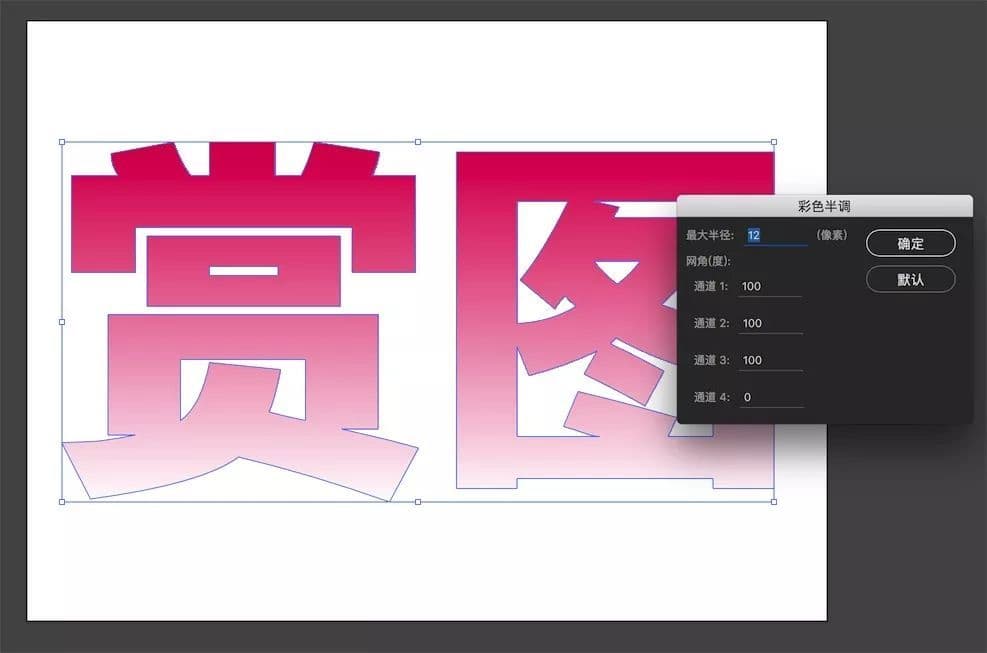Click the 默认 button to restore defaults
The height and width of the screenshot is (653, 987).
[x=909, y=279]
